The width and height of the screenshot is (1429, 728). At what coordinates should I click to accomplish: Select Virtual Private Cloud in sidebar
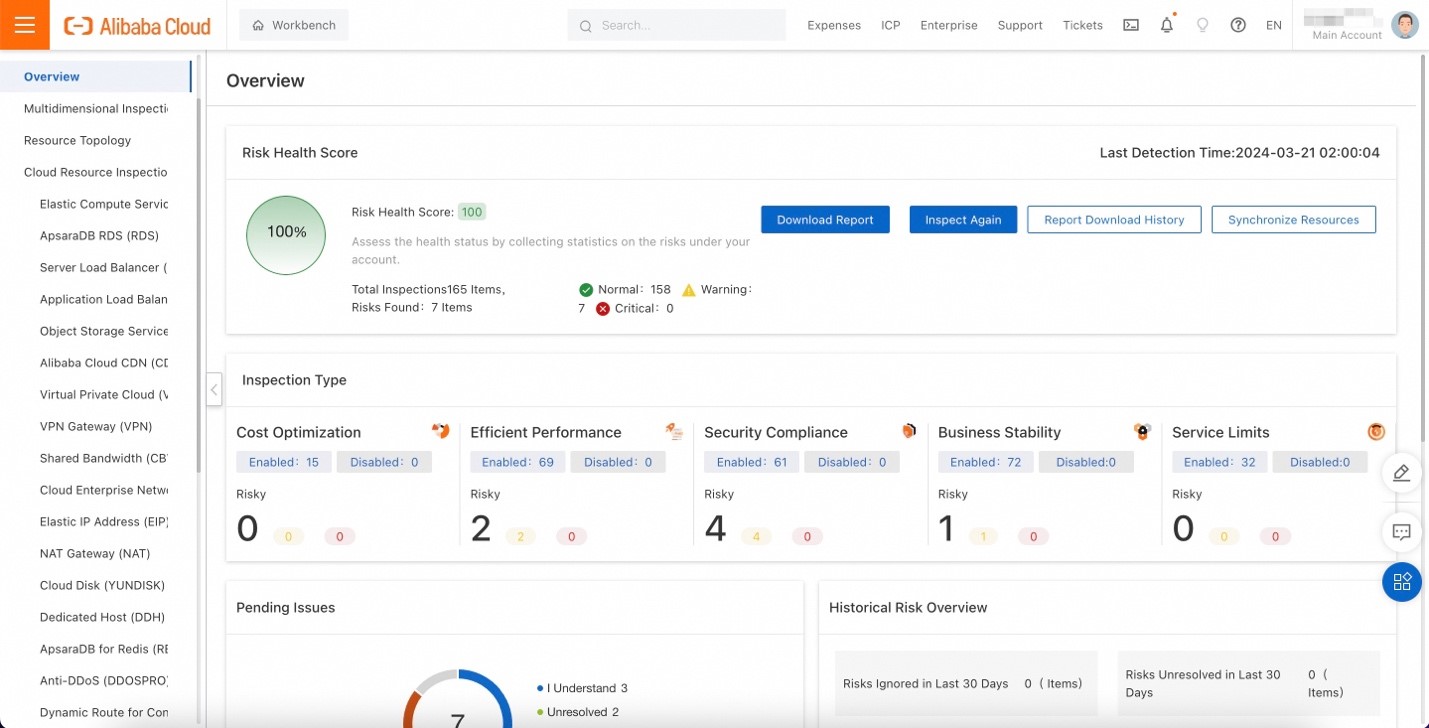tap(104, 395)
